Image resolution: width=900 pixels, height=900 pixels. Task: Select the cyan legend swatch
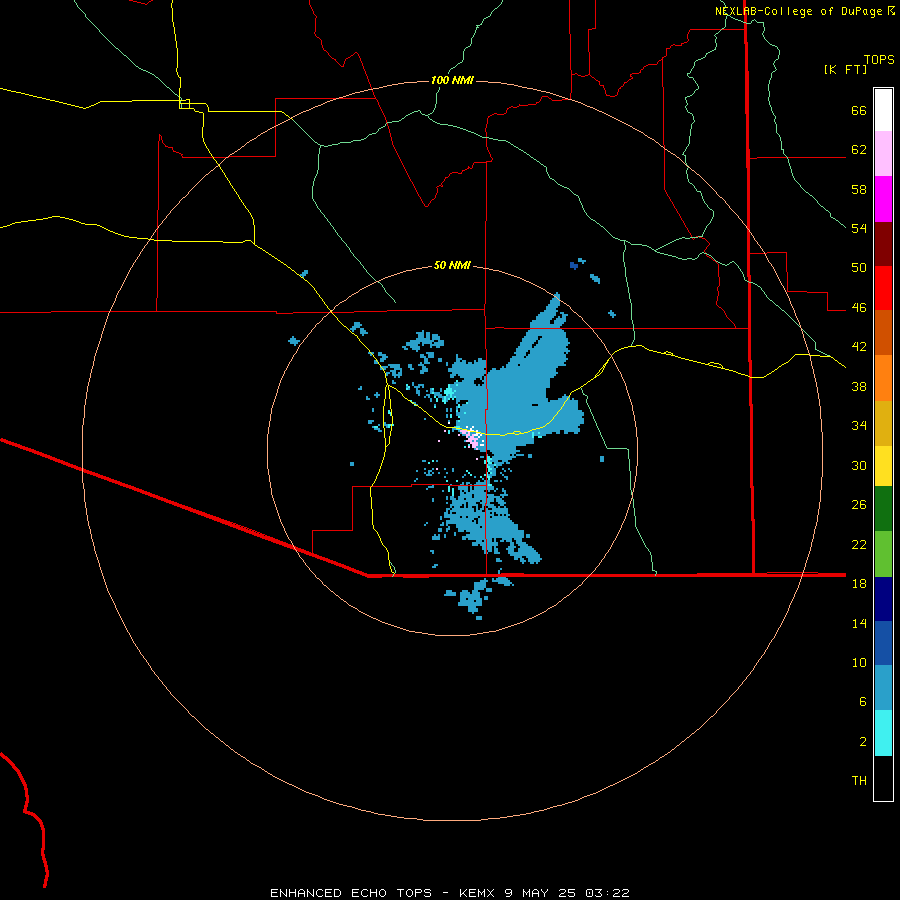pos(883,733)
